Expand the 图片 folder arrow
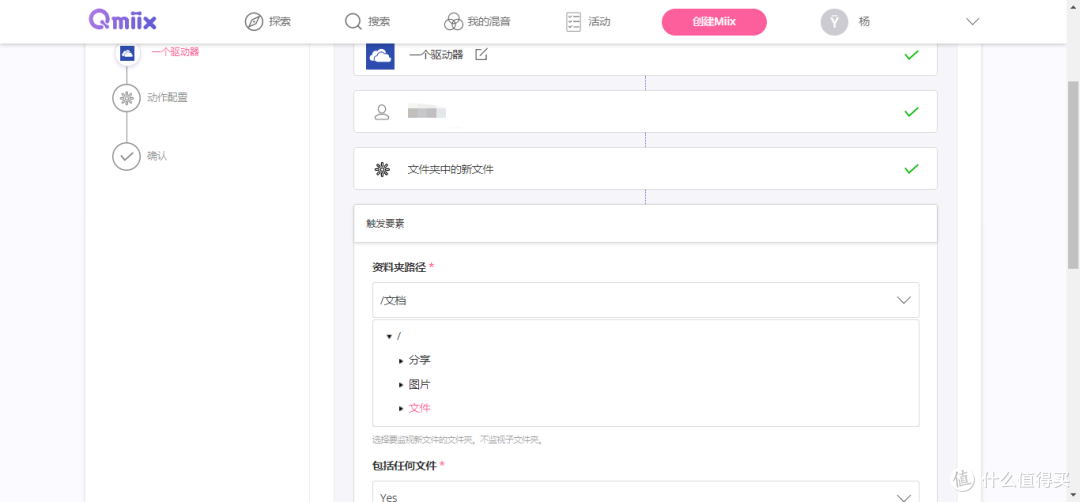Viewport: 1080px width, 502px height. tap(401, 385)
